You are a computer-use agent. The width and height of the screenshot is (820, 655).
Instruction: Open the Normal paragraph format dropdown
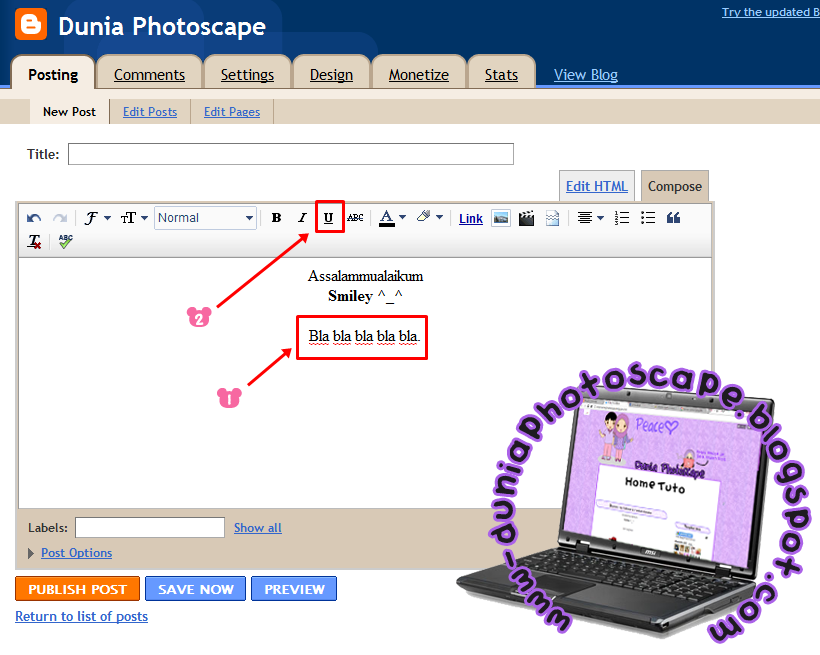pos(206,218)
